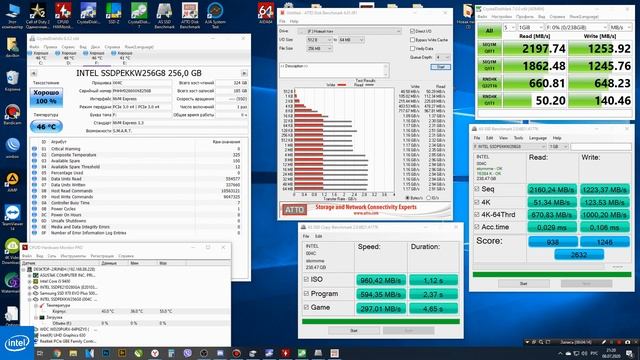Toggle Direct I/O checkbox in ATTO
640x360 pixels.
tap(412, 31)
